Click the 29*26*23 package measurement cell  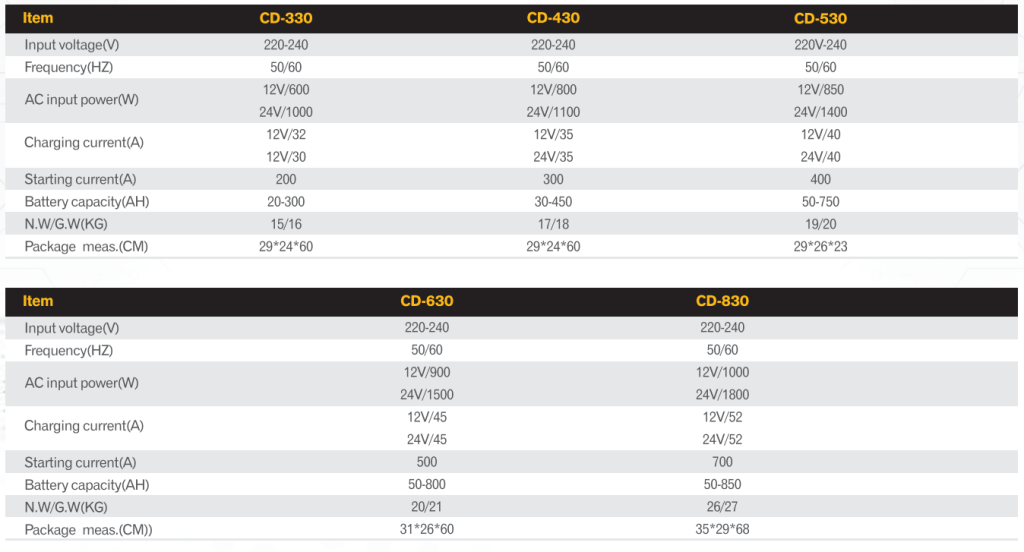[820, 246]
